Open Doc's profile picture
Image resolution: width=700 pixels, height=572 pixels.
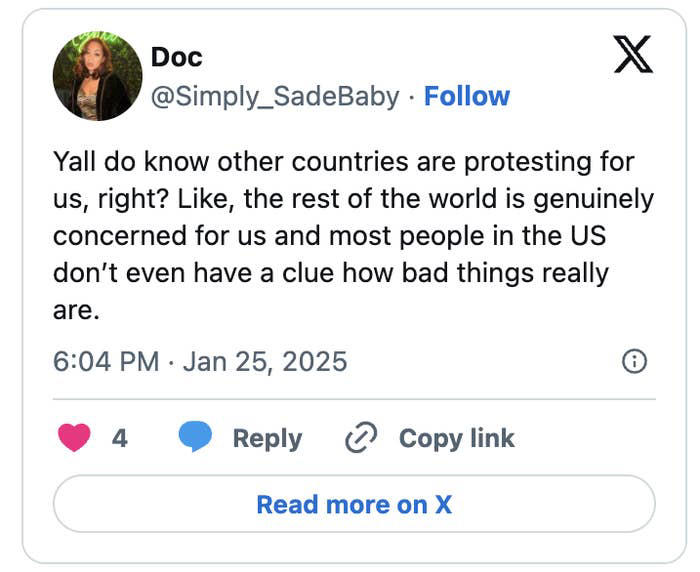97,75
